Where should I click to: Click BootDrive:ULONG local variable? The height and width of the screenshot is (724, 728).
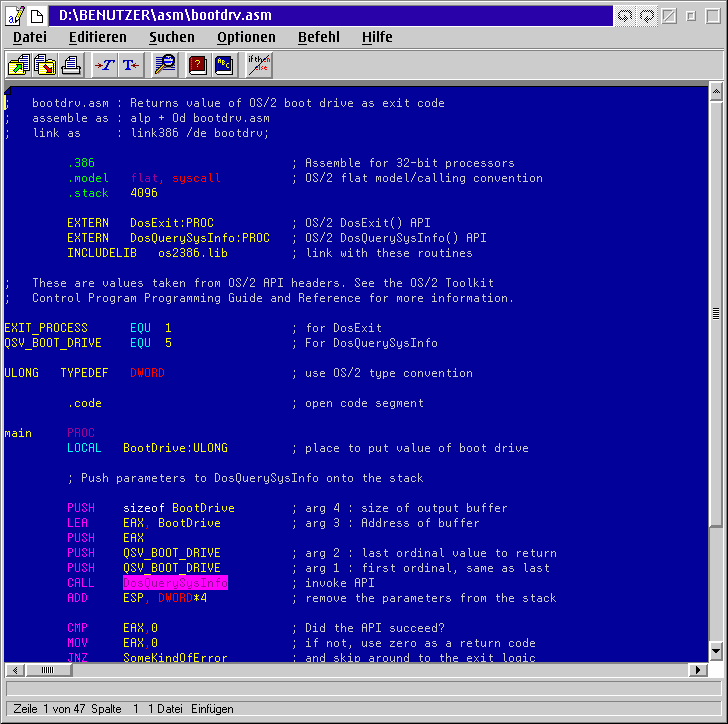[176, 448]
